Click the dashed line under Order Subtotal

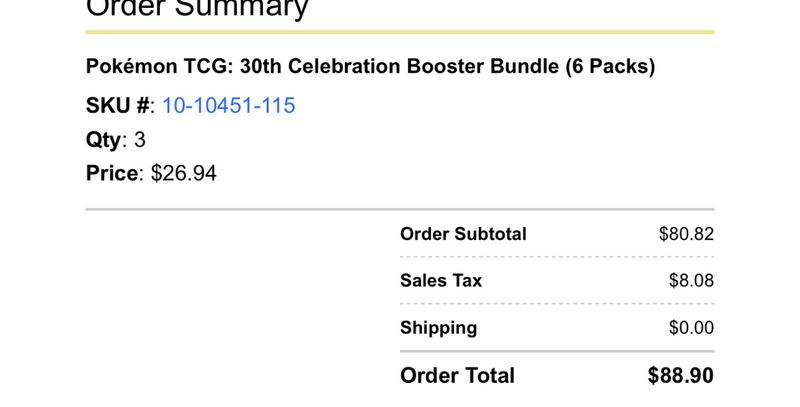(557, 257)
